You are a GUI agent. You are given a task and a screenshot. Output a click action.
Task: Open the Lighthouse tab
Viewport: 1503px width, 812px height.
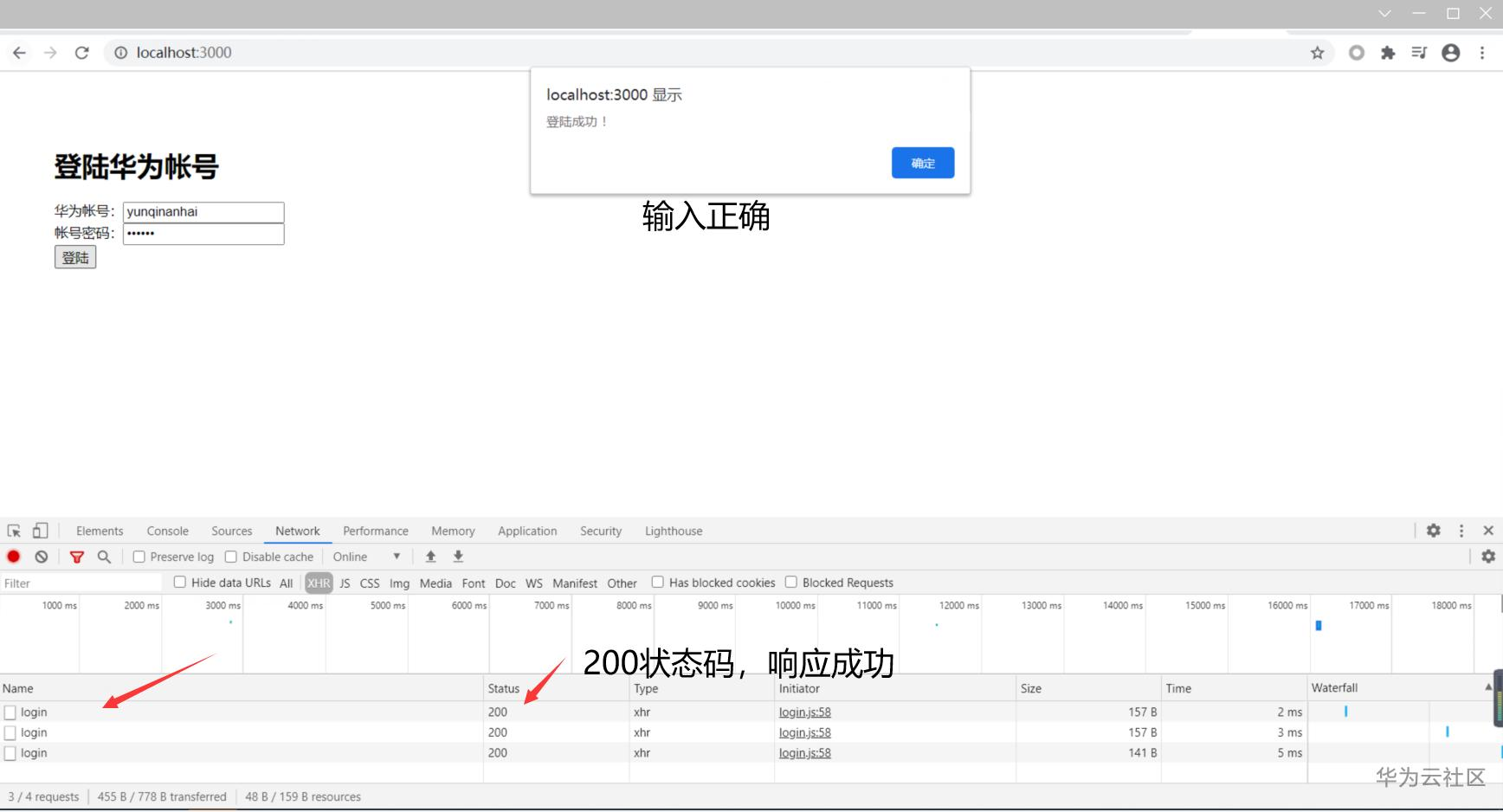674,531
